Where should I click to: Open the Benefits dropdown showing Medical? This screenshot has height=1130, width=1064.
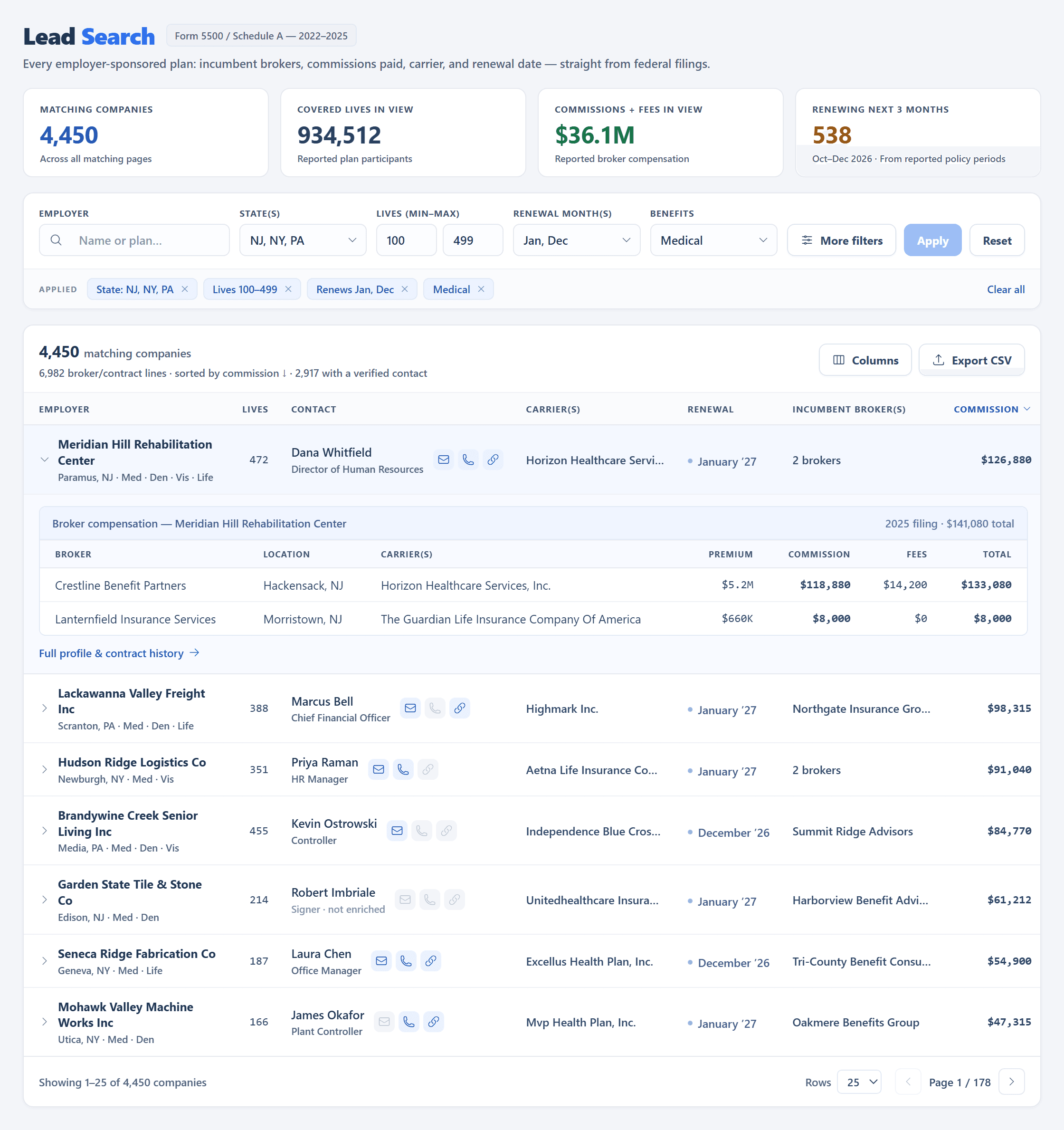click(713, 240)
